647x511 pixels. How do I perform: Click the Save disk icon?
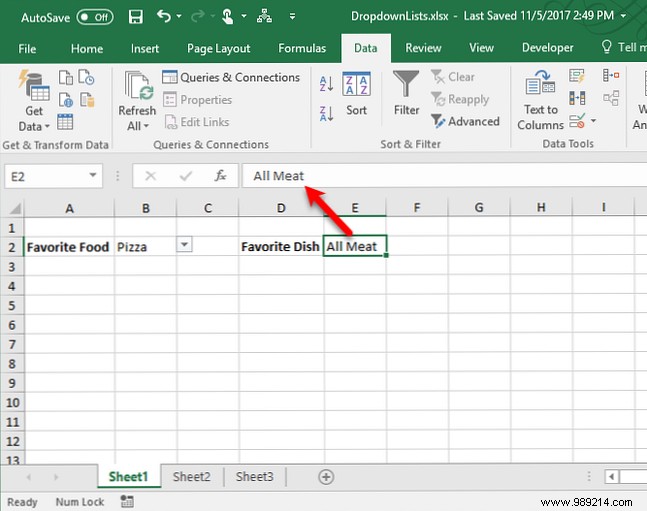coord(135,17)
